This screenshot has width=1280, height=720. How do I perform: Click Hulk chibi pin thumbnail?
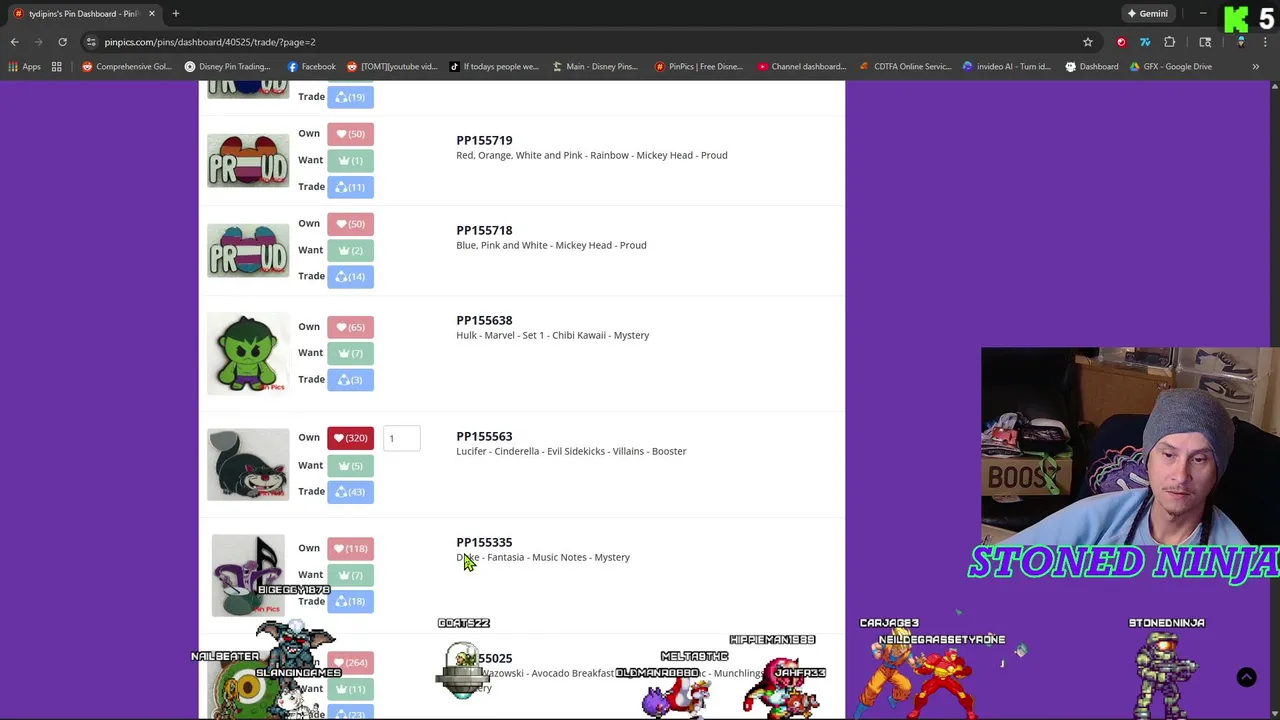(248, 353)
